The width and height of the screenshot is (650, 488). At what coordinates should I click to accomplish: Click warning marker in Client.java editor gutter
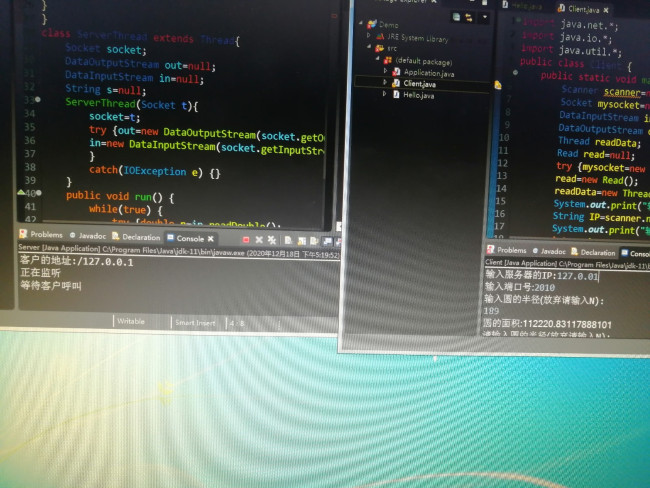pos(498,85)
